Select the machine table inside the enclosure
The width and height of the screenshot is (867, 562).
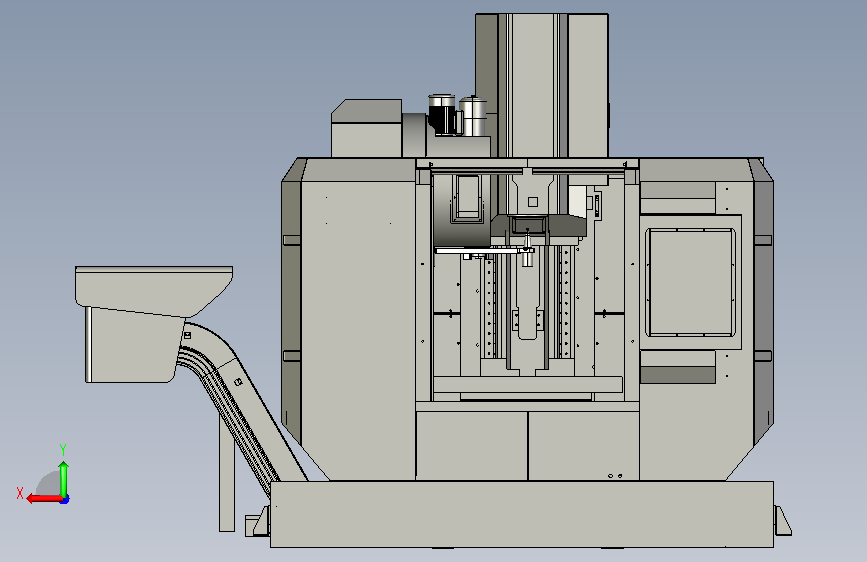coord(528,384)
